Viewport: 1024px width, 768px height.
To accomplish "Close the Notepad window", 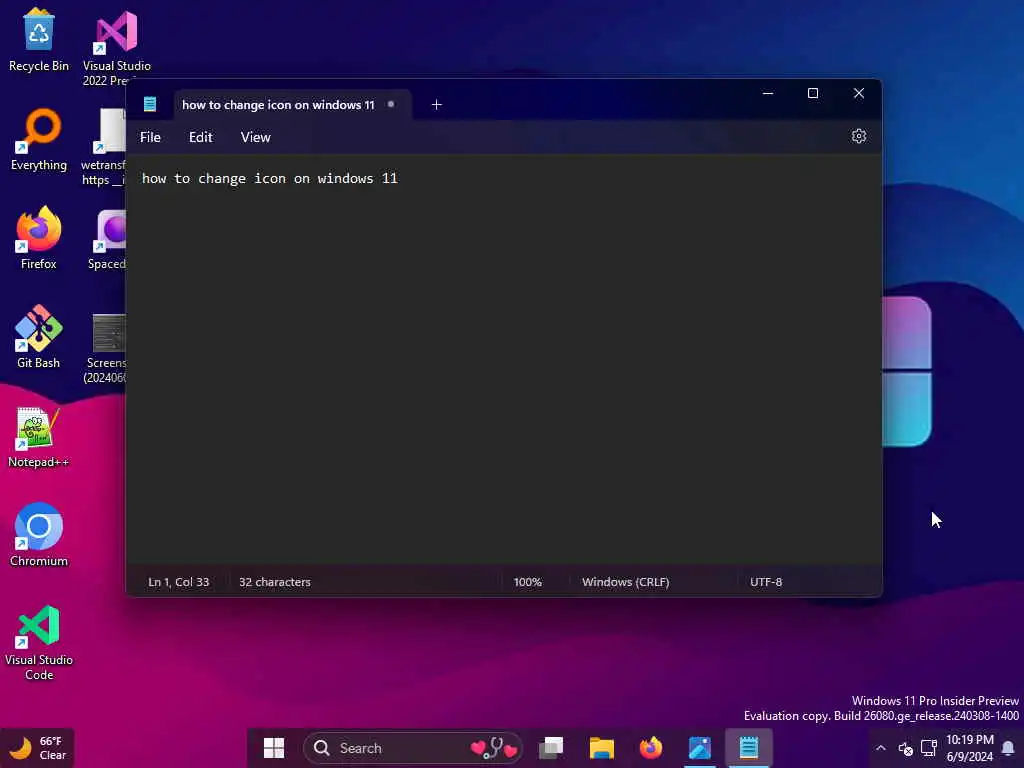I will pos(859,93).
